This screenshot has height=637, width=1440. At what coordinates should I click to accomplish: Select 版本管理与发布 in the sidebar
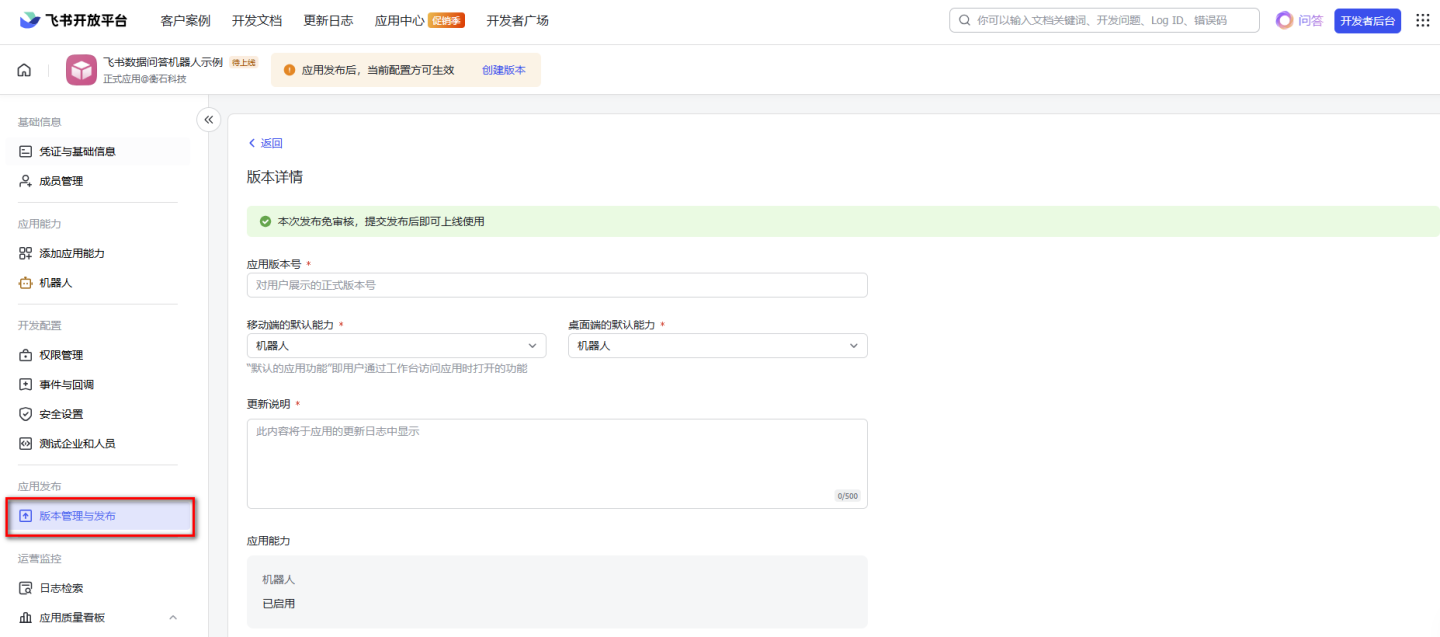click(x=77, y=516)
